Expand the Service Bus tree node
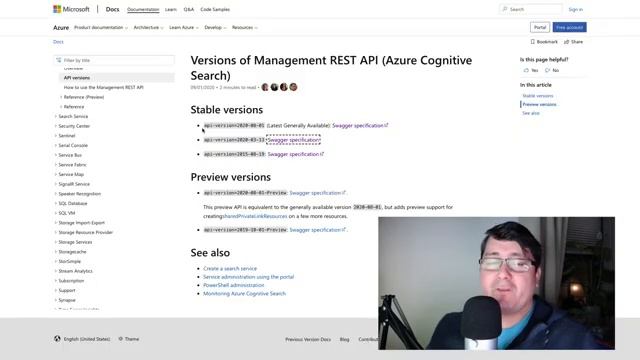Screen dimensions: 640x360 [56, 155]
